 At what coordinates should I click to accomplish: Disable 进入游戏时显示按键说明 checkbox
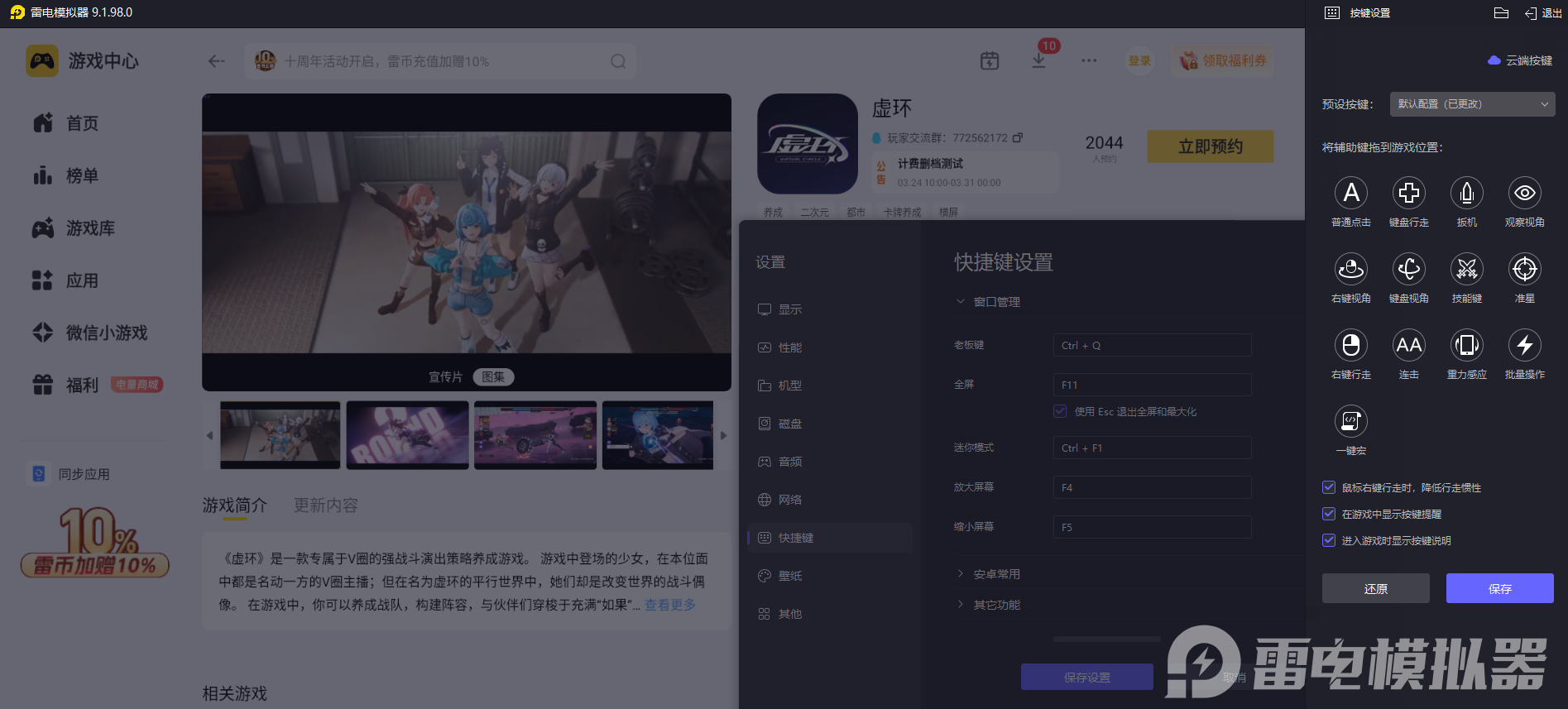pyautogui.click(x=1329, y=541)
